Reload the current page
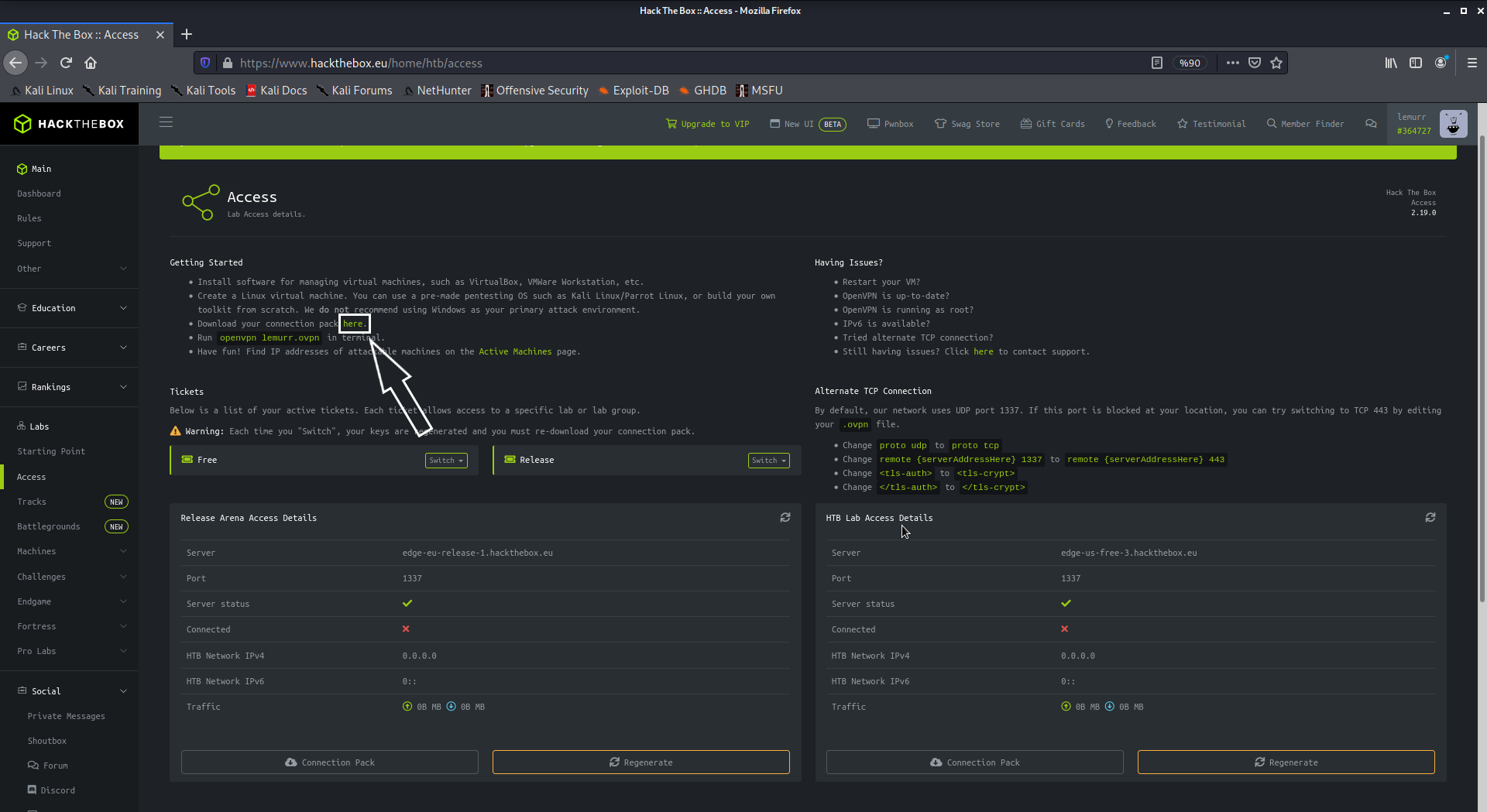This screenshot has width=1487, height=812. point(66,63)
